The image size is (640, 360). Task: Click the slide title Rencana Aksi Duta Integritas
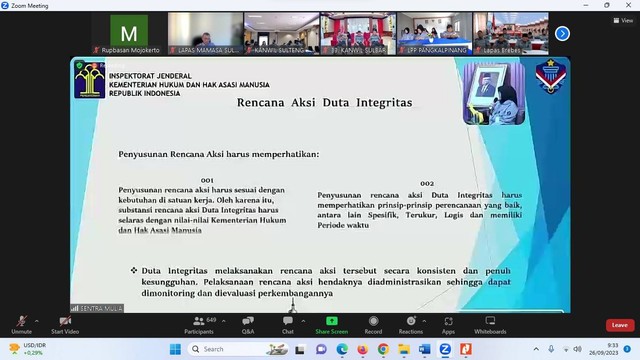pyautogui.click(x=324, y=102)
